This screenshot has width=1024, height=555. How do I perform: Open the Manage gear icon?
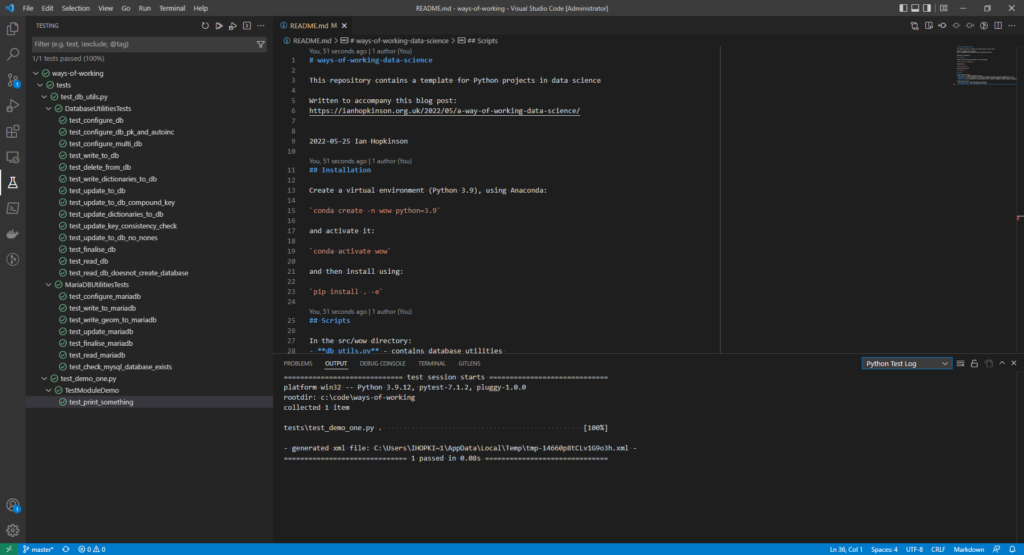coord(12,530)
